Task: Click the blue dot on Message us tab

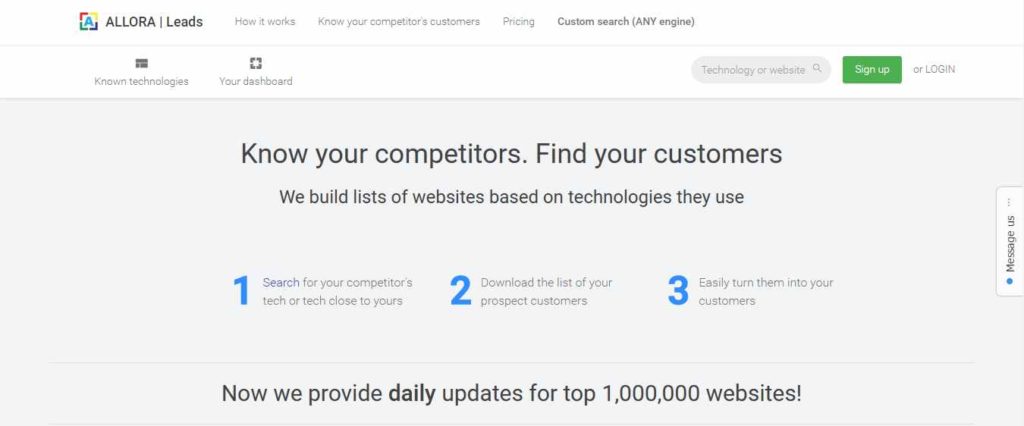Action: (x=1010, y=281)
